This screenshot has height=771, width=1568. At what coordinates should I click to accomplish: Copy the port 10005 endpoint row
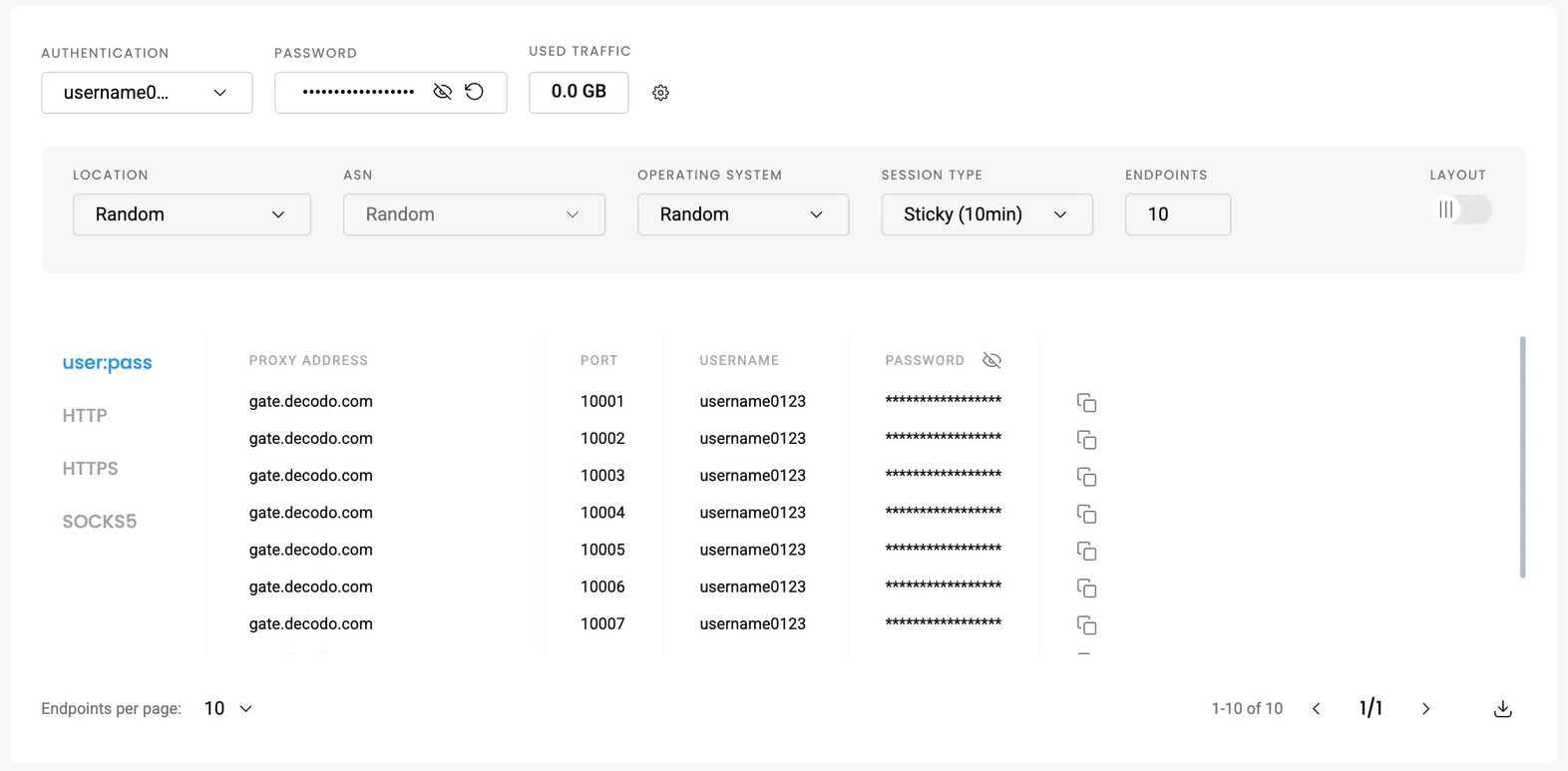point(1086,552)
